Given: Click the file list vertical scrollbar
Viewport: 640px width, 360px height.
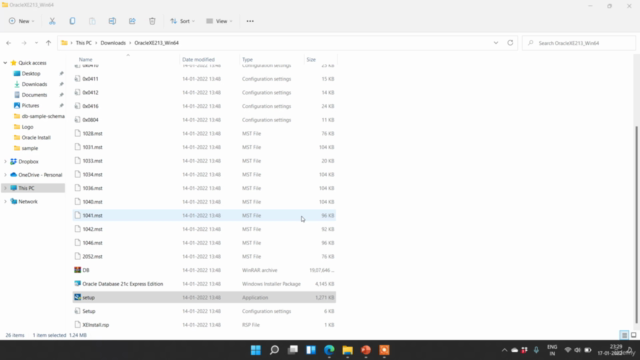Looking at the screenshot, I should coord(637,224).
